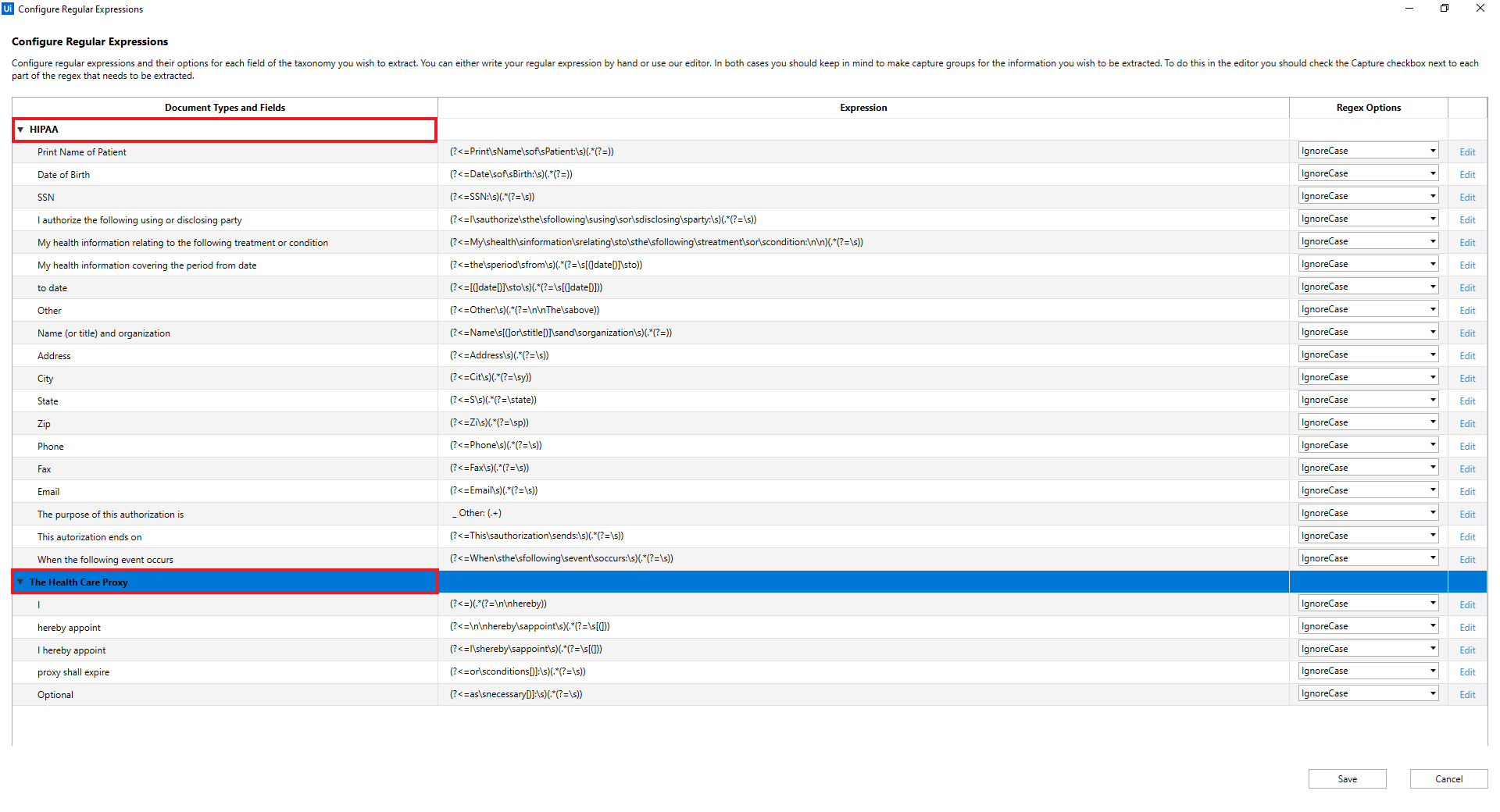Edit the regex for the Zip field
The height and width of the screenshot is (812, 1500).
click(1467, 423)
